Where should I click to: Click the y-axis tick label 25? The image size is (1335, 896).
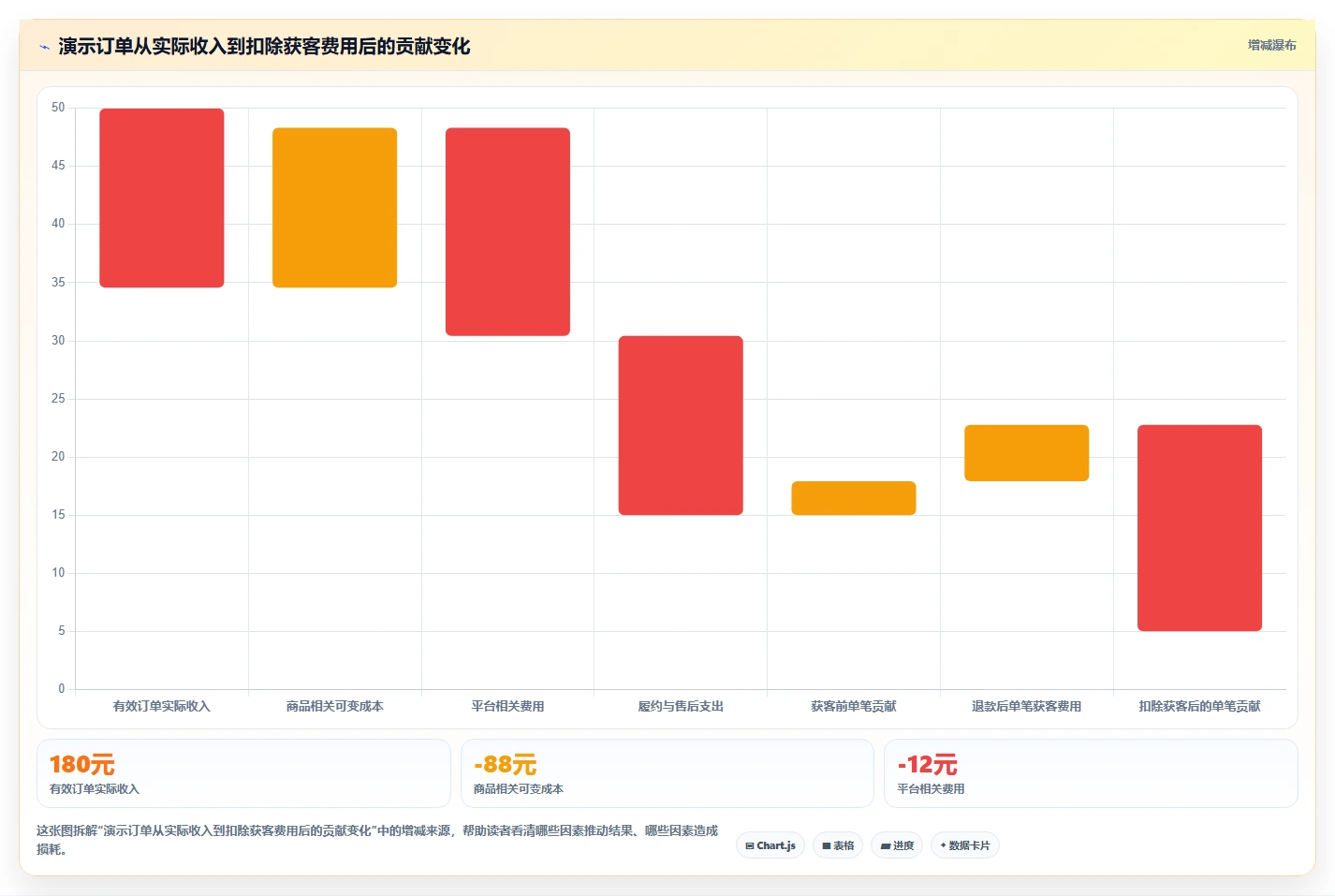pos(58,399)
